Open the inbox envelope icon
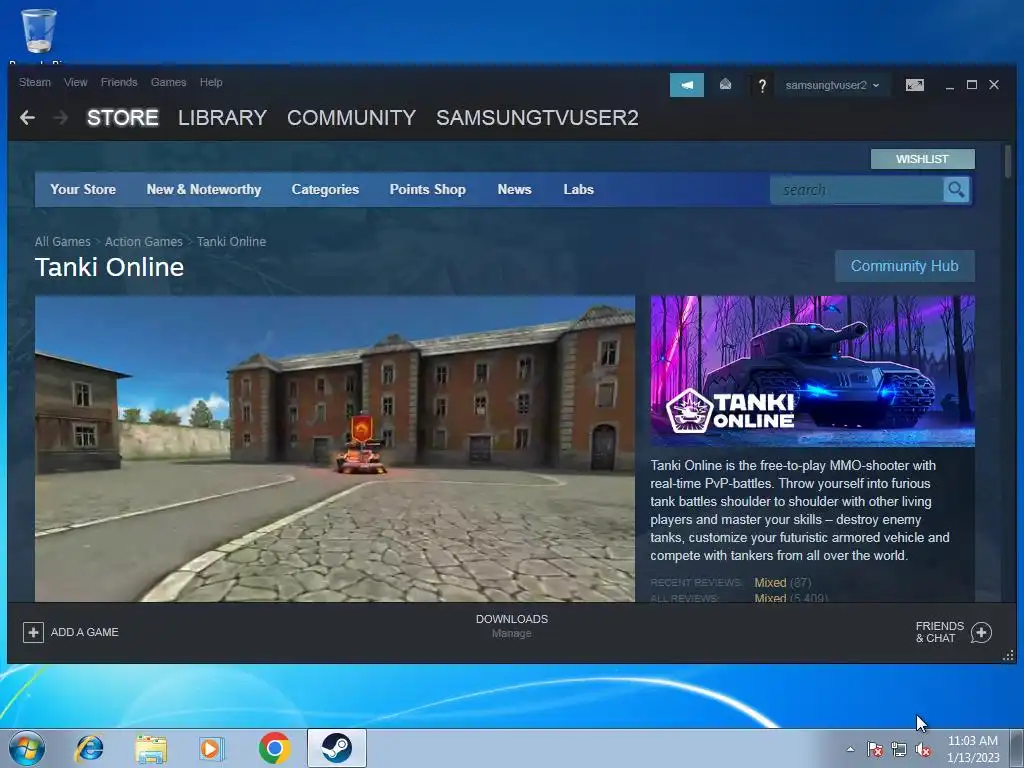1024x768 pixels. [725, 85]
